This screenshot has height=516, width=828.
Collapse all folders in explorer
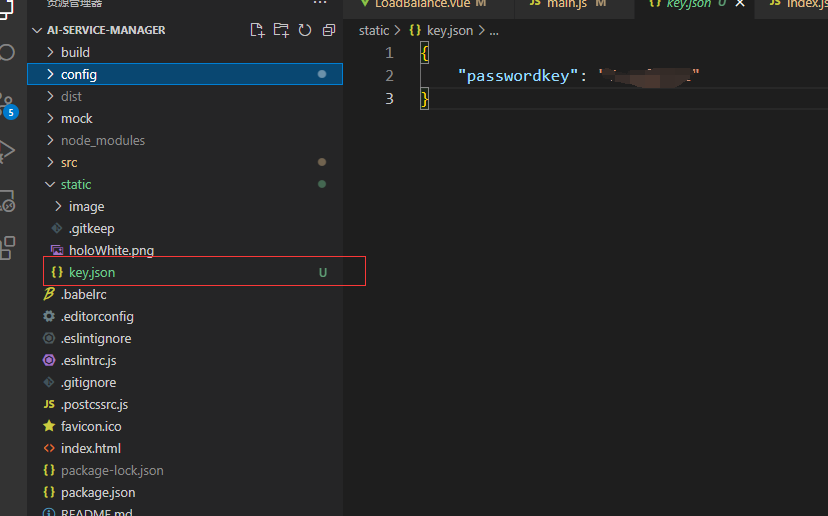(x=328, y=30)
